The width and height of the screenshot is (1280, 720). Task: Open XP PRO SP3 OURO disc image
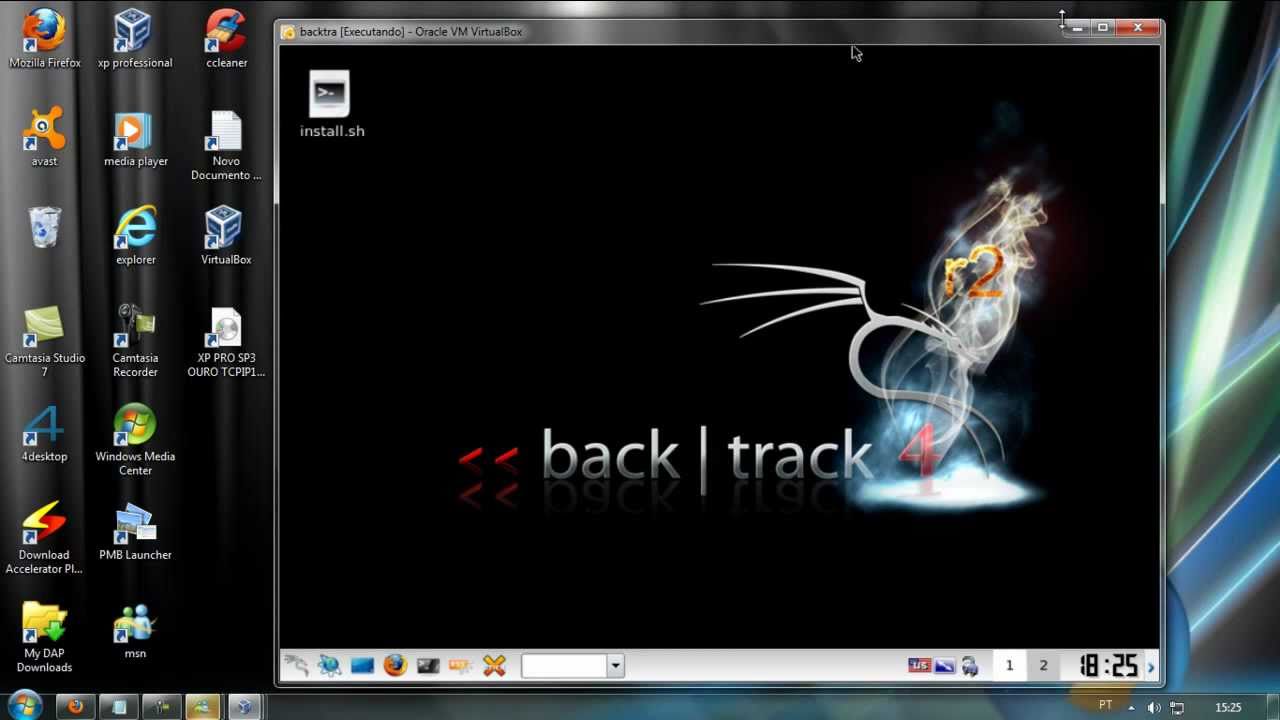click(226, 342)
